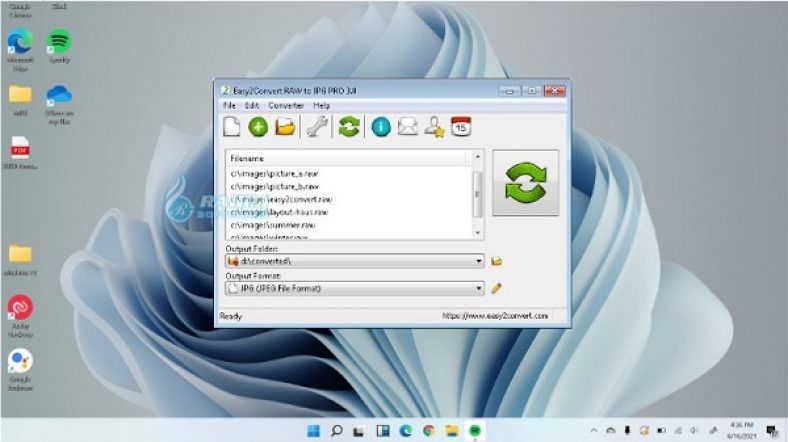Open the taskbar clock and date
This screenshot has width=788, height=442.
[742, 431]
